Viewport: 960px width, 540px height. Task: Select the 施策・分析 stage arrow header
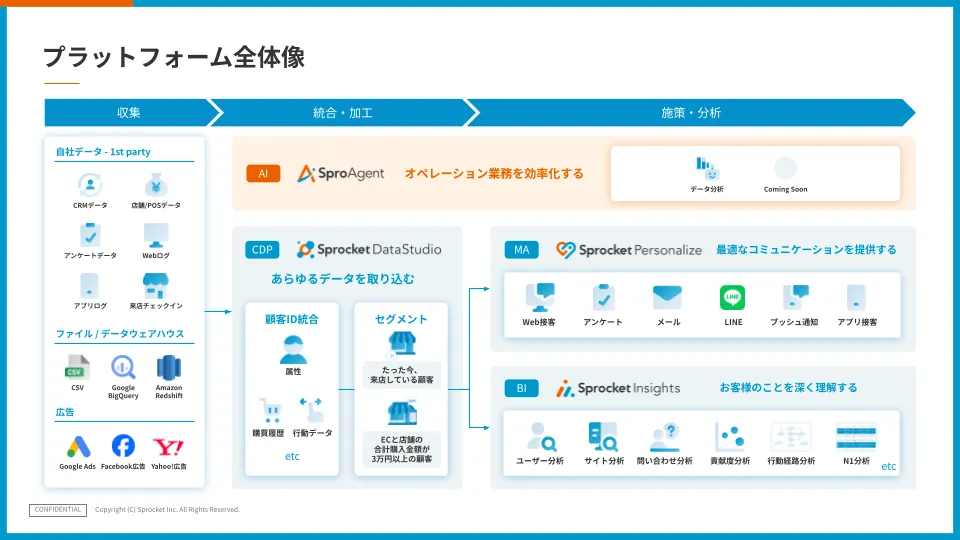coord(691,113)
